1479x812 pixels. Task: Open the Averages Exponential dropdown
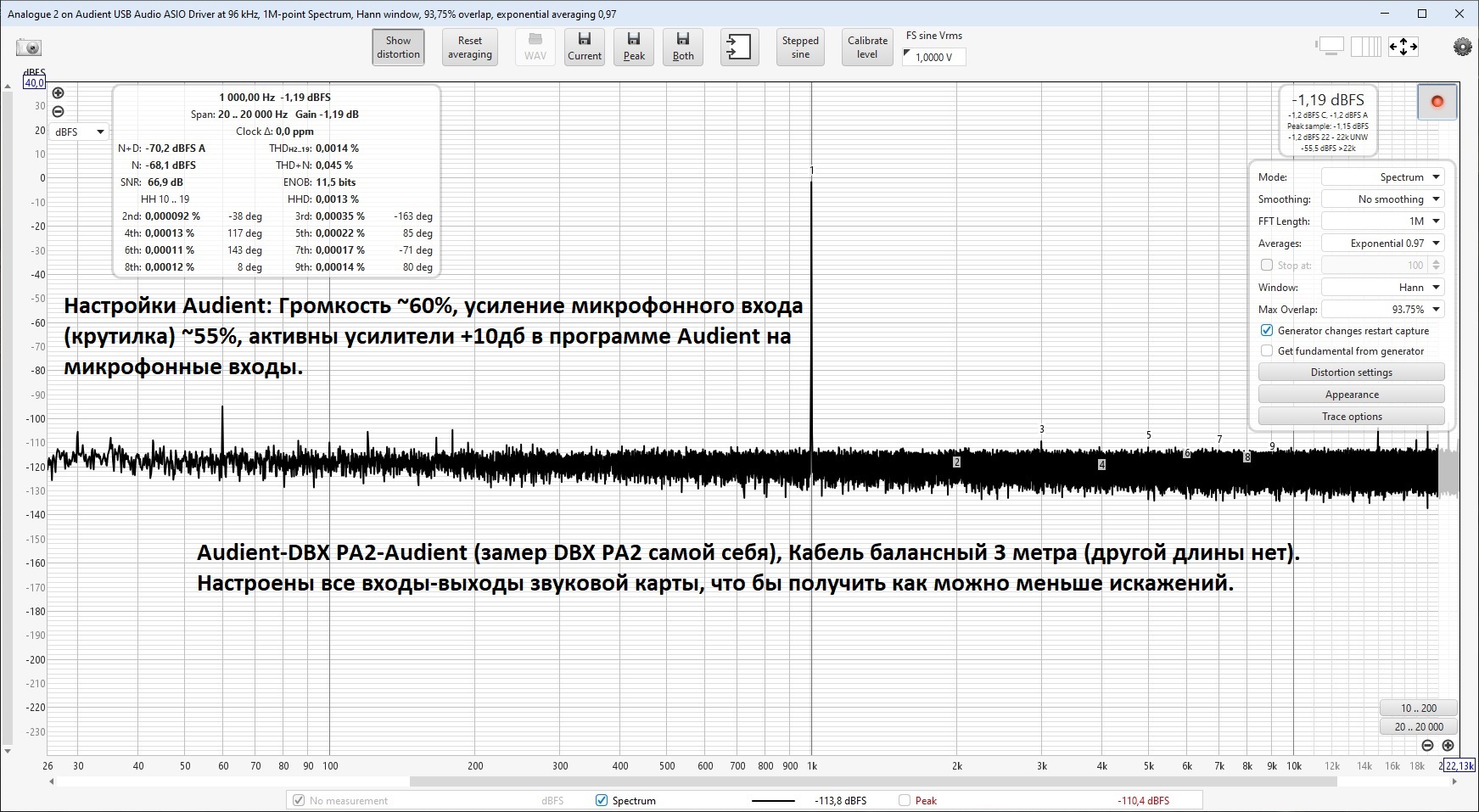(1382, 244)
